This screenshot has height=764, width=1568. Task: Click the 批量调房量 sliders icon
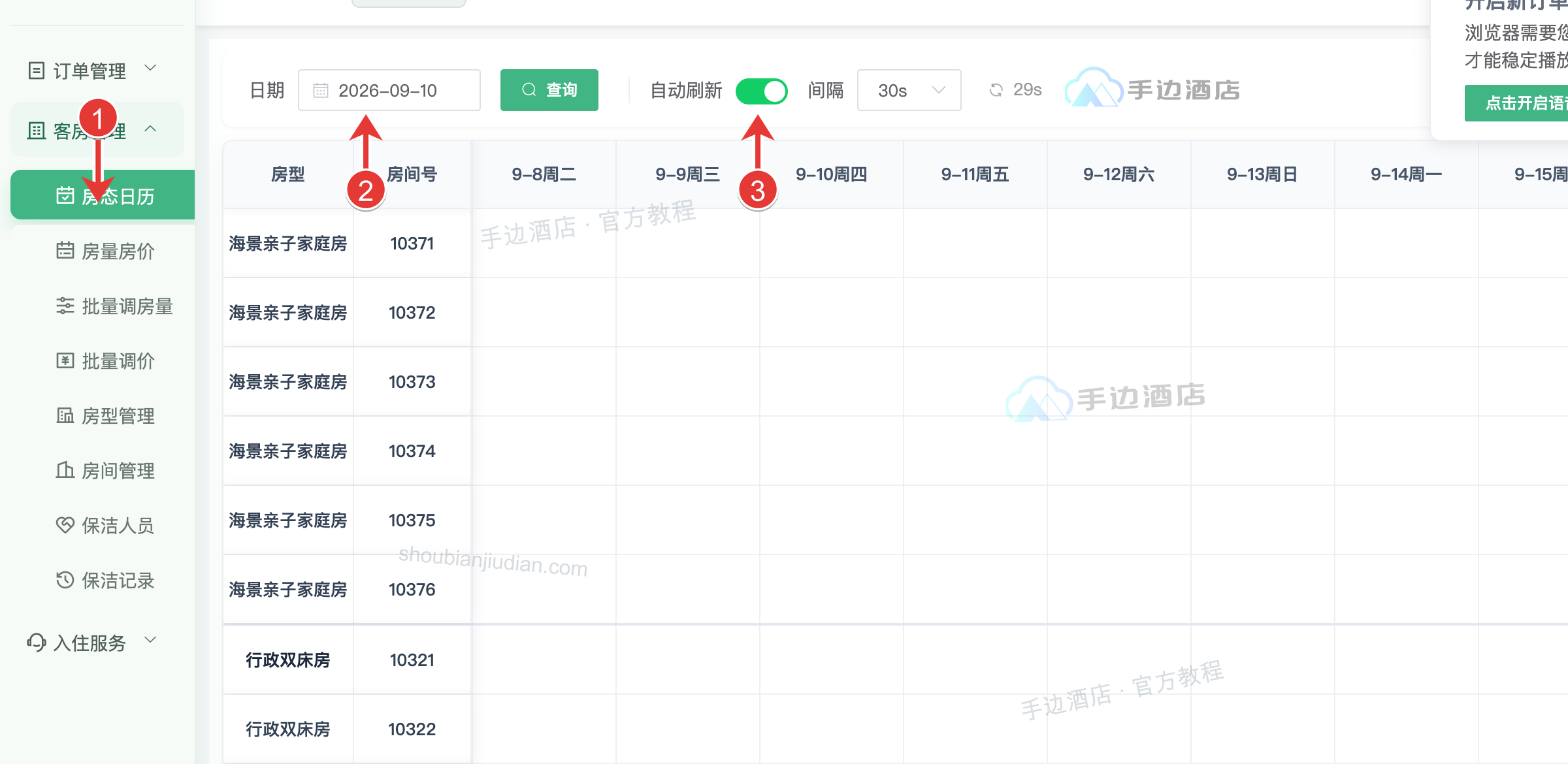tap(65, 306)
